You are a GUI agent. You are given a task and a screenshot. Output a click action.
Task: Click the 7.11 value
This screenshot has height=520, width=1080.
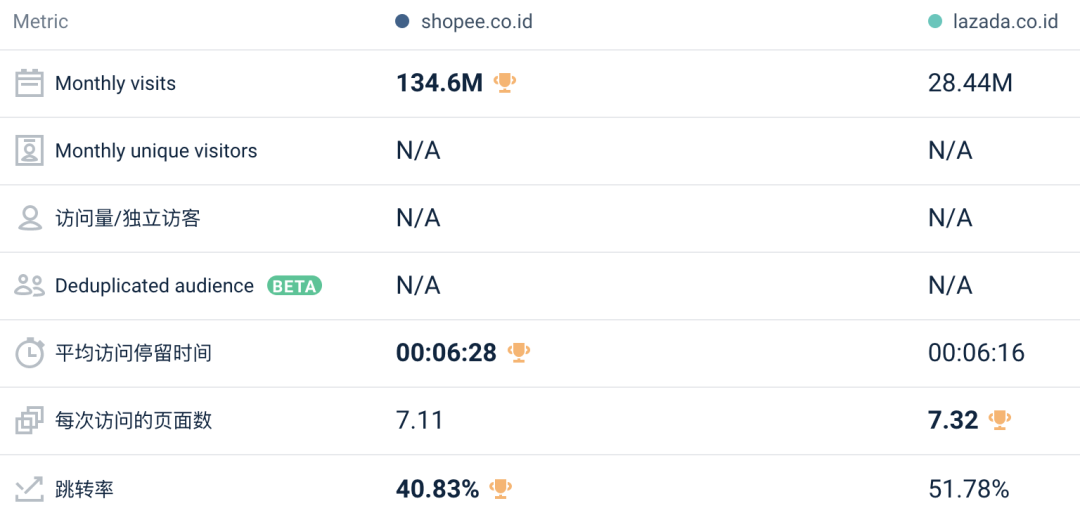click(x=419, y=421)
